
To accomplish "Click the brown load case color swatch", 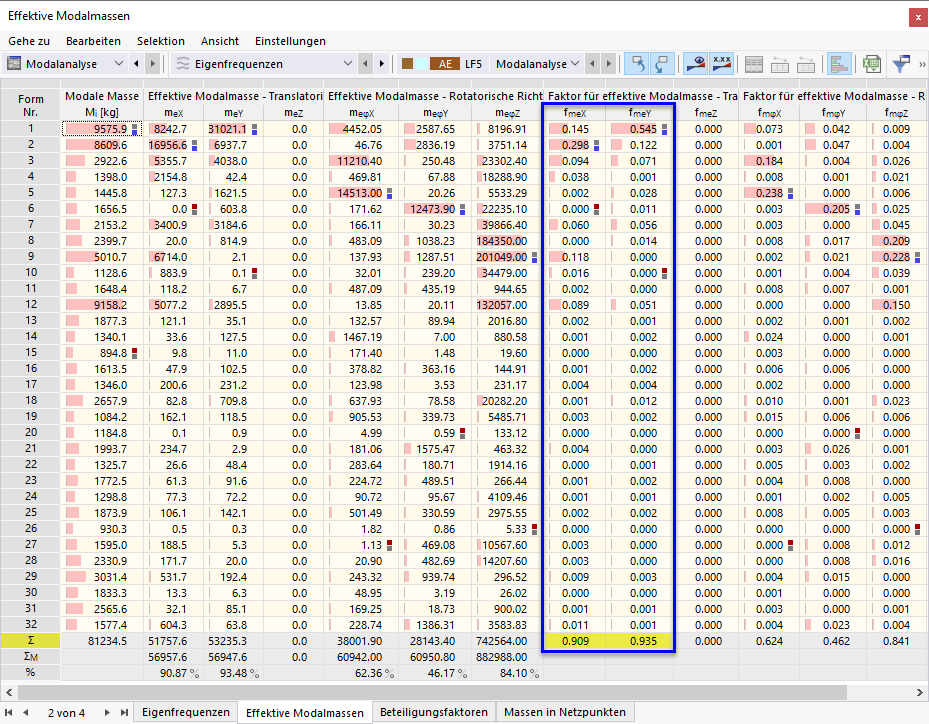I will [407, 64].
